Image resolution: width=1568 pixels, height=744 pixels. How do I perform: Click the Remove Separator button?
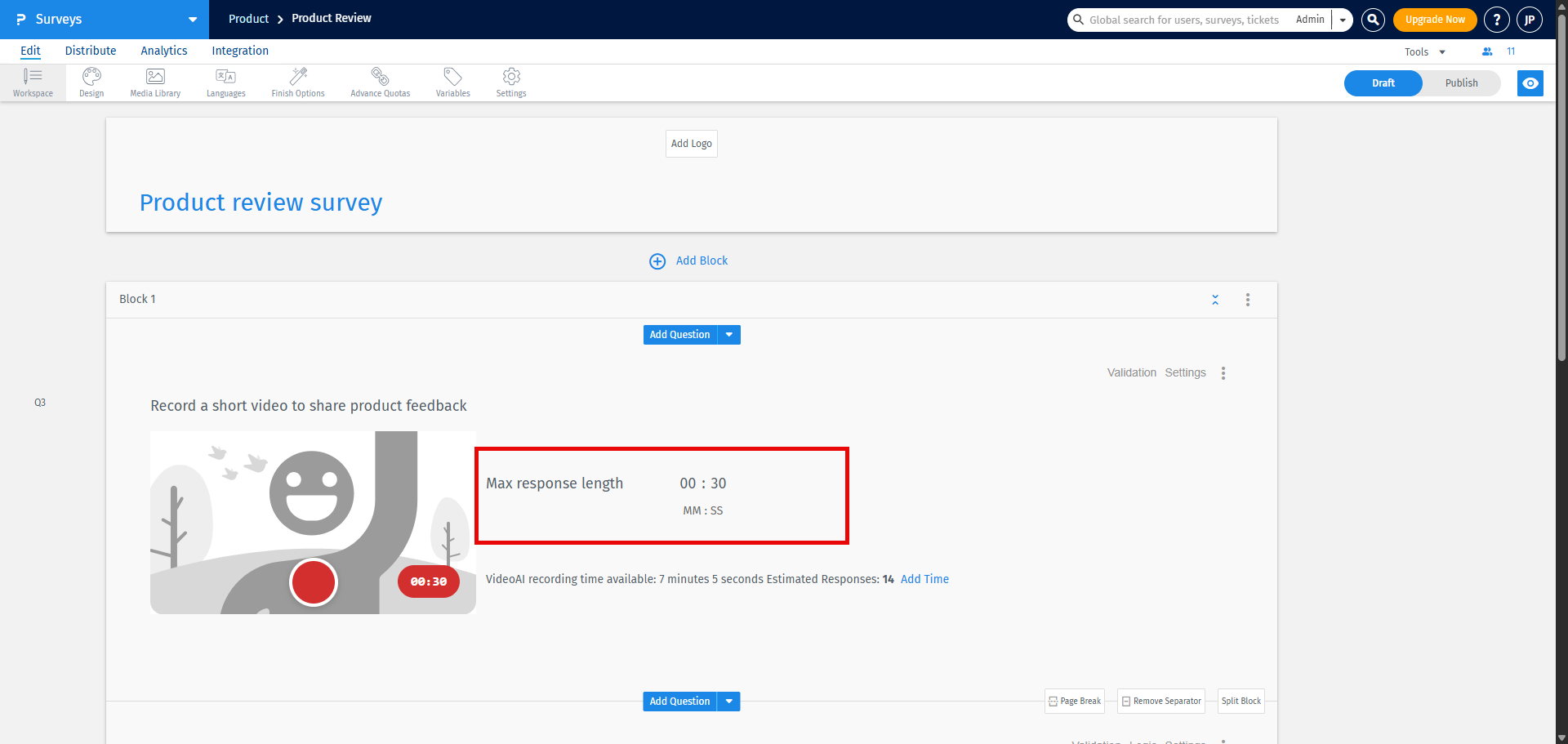tap(1161, 702)
